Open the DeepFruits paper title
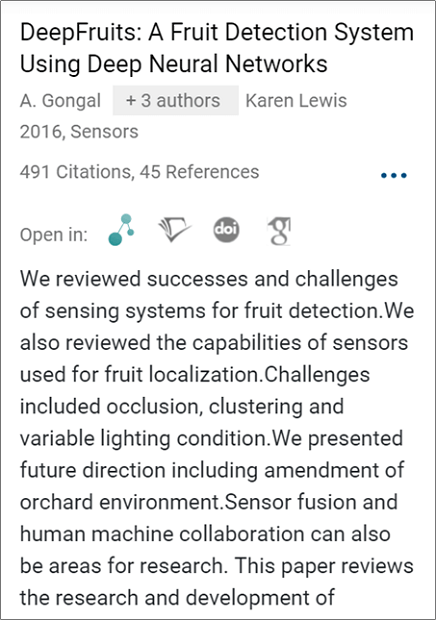436x620 pixels. point(217,48)
